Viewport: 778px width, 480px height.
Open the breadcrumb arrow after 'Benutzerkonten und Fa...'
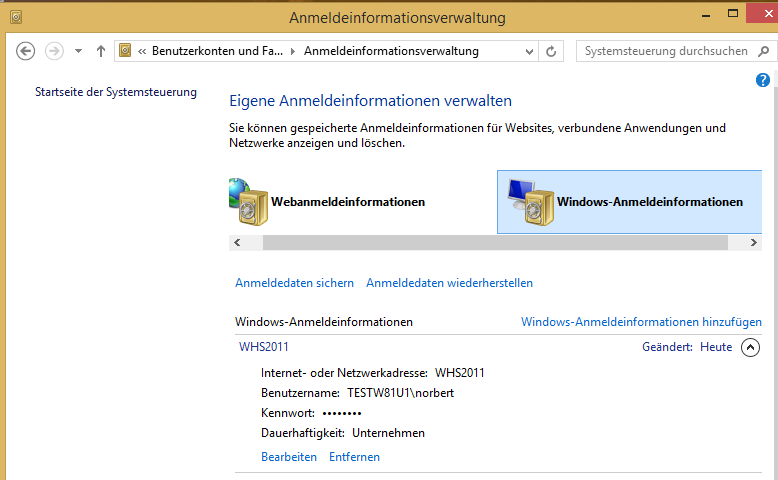pos(293,51)
